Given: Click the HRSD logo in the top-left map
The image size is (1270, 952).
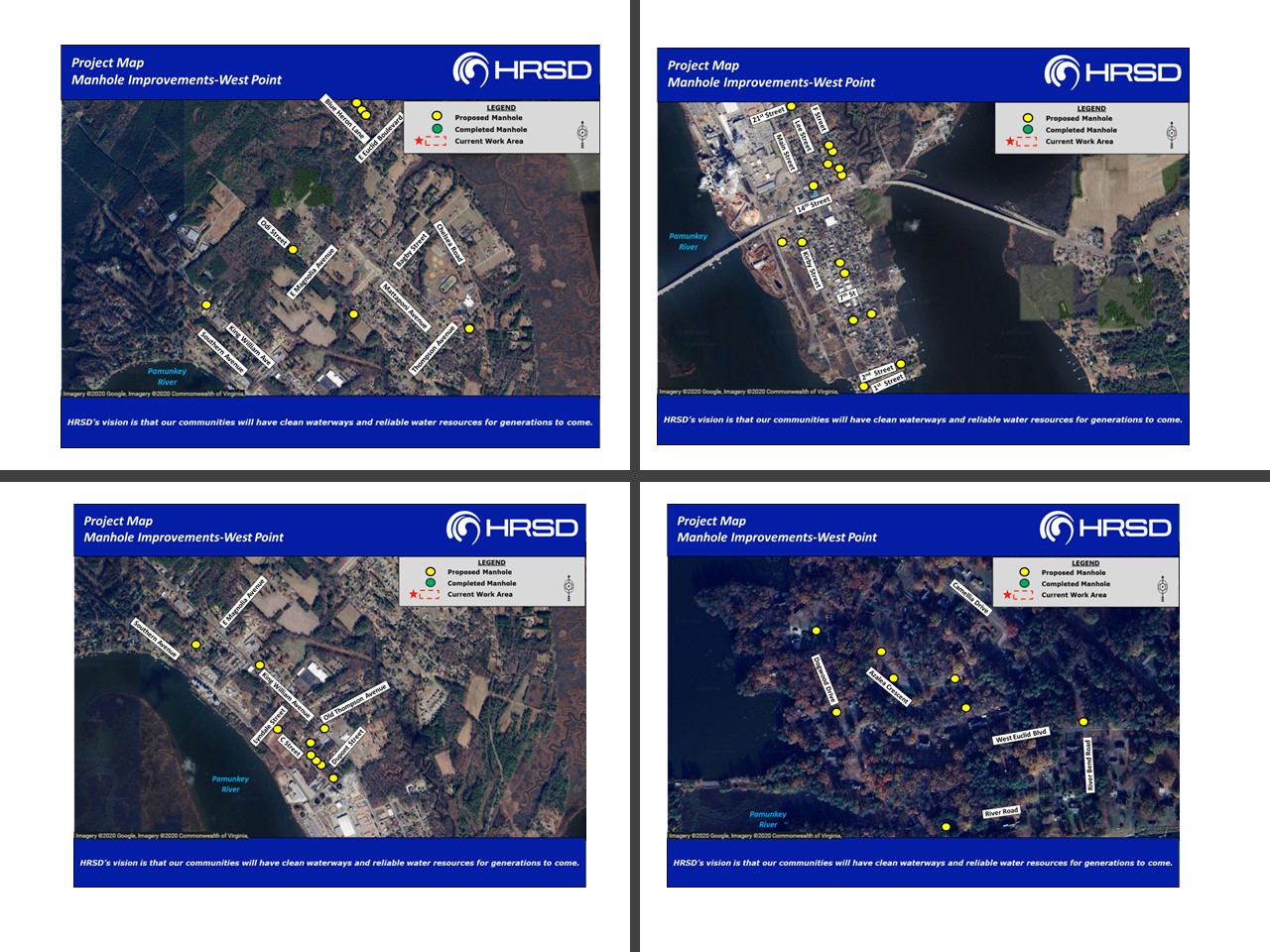Looking at the screenshot, I should [x=523, y=70].
